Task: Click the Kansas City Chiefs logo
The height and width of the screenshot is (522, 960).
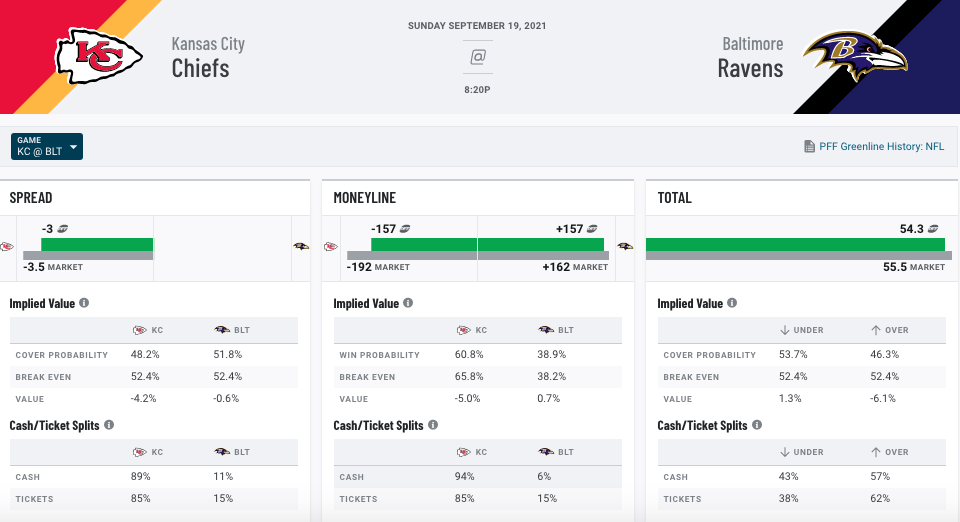Action: [x=99, y=56]
